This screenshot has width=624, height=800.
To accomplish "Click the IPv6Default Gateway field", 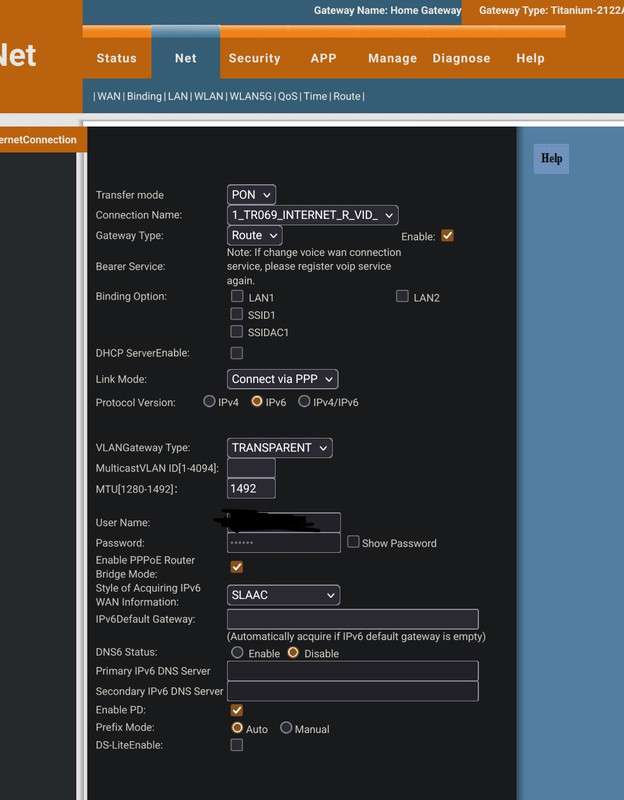I will coord(353,619).
